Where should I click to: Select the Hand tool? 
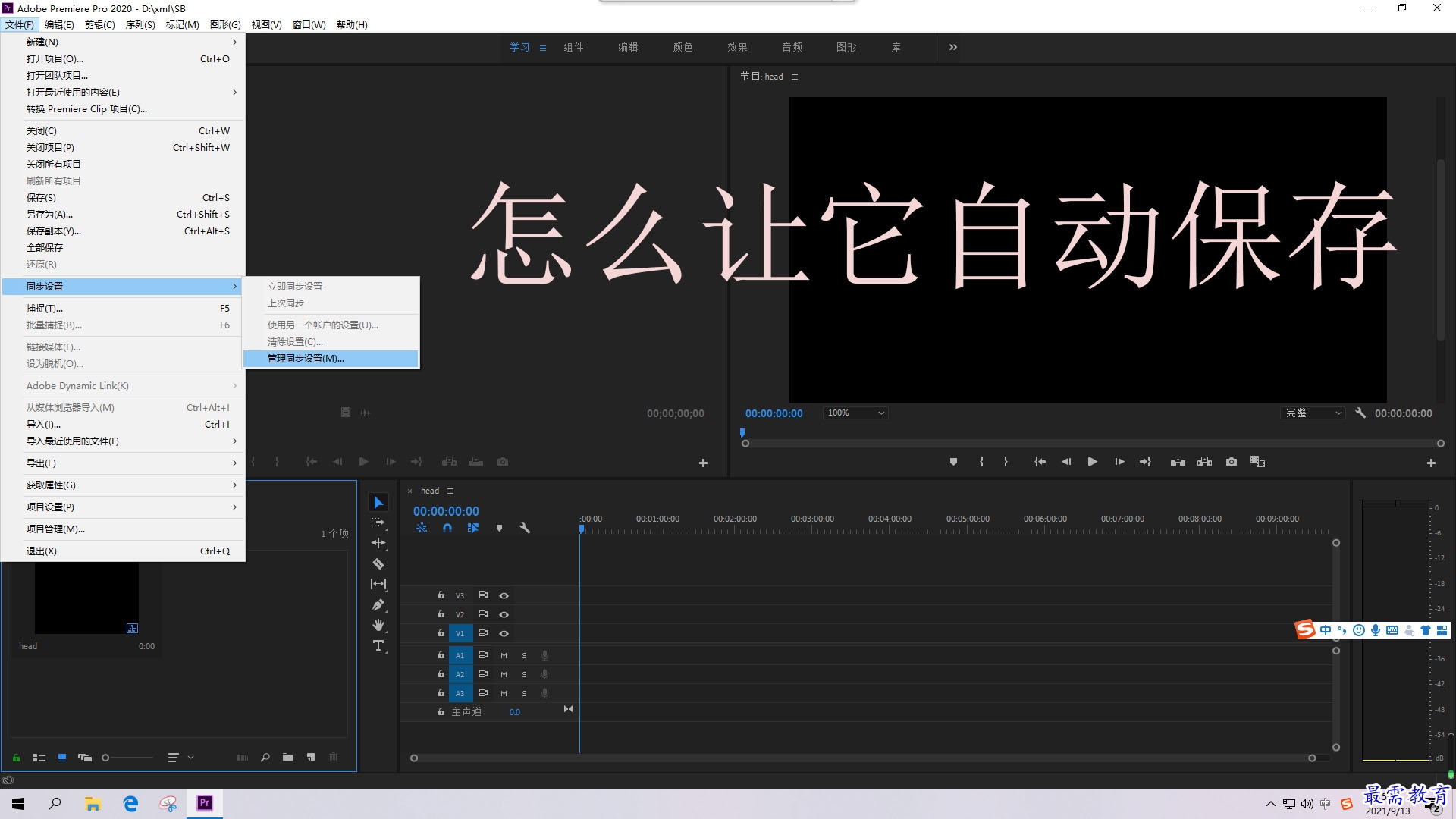click(378, 625)
